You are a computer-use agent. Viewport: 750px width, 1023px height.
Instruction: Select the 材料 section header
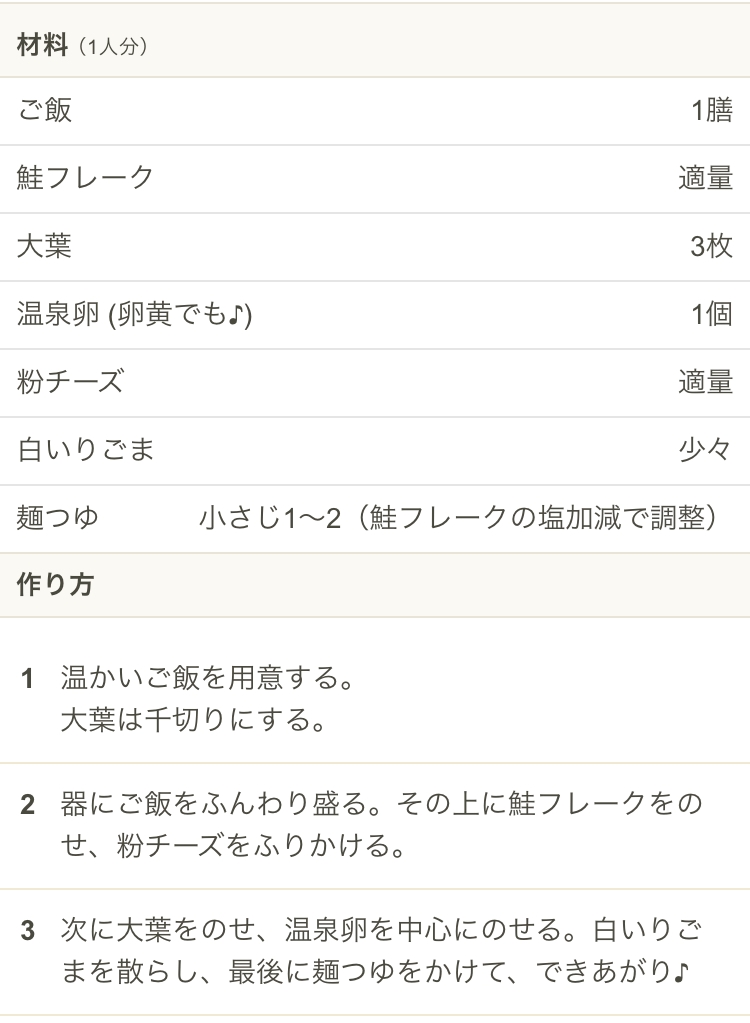coord(375,40)
